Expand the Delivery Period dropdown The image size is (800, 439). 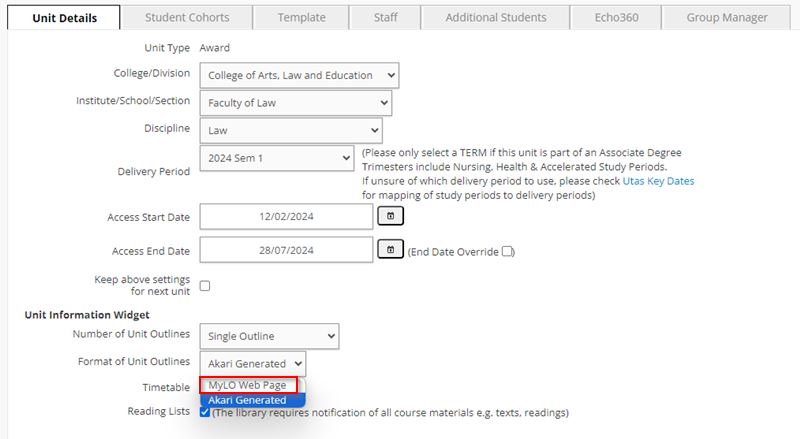tap(277, 158)
